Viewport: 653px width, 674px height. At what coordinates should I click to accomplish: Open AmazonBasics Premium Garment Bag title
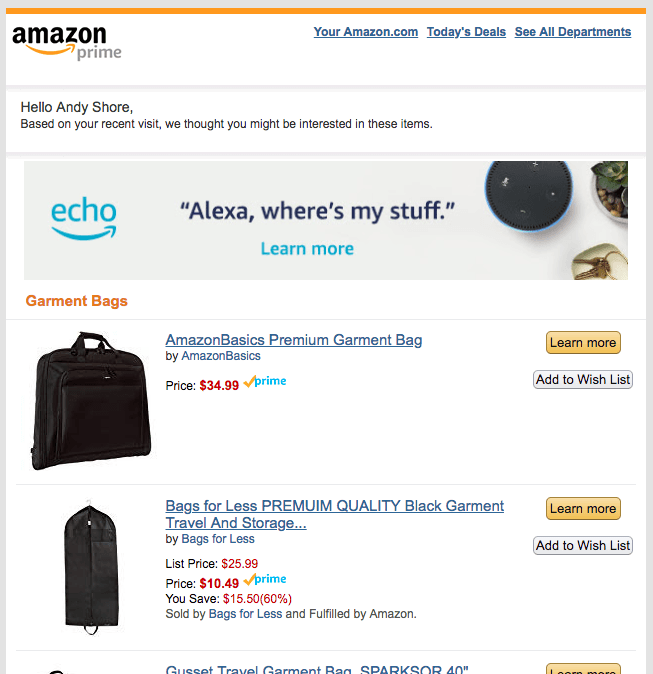tap(294, 340)
